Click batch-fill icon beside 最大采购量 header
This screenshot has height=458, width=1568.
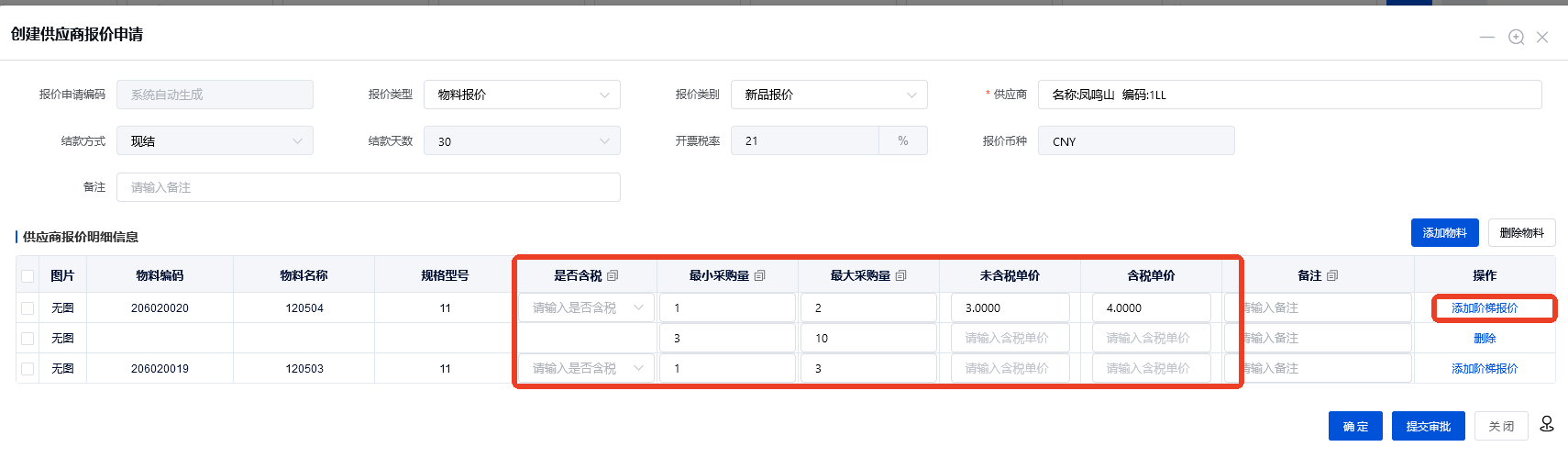click(x=900, y=275)
